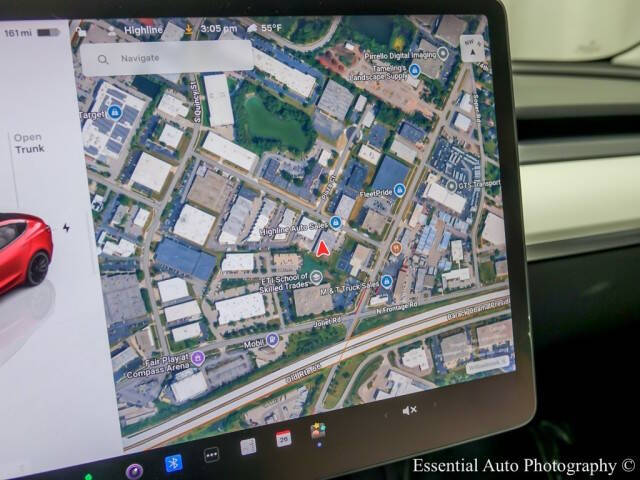Open the all-apps three-dots launcher
The image size is (640, 480).
211,455
